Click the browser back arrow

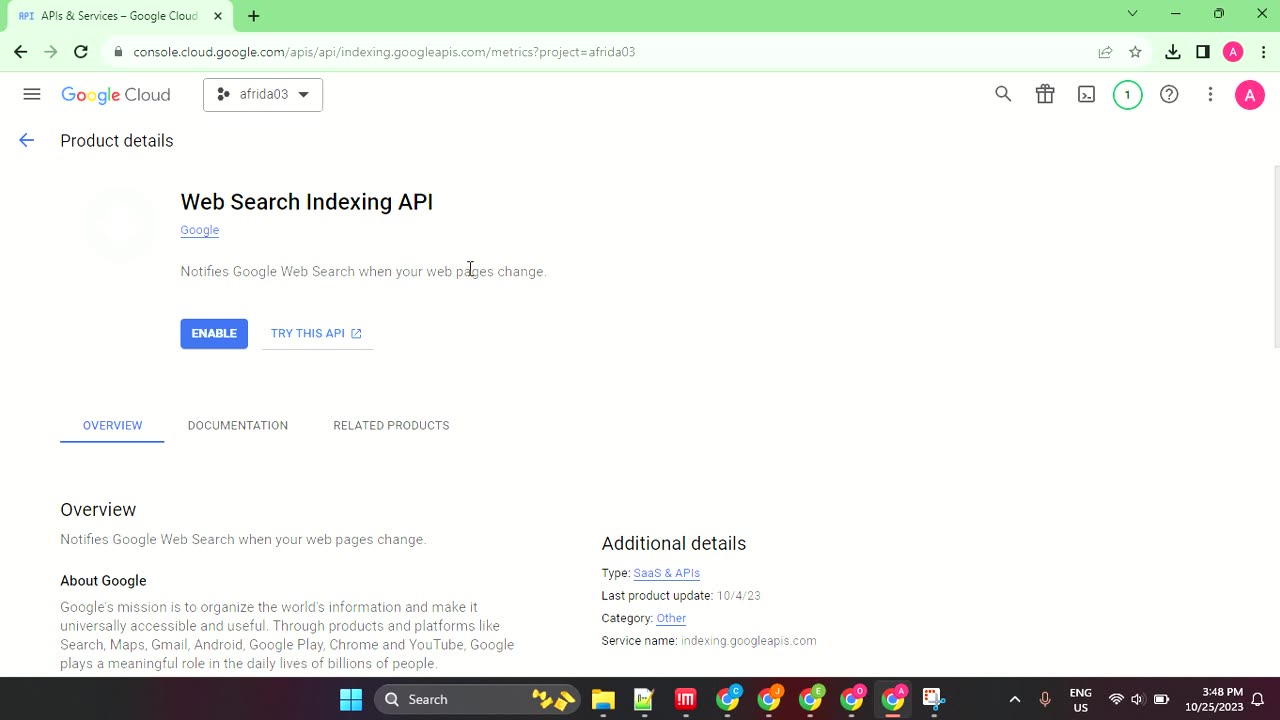coord(21,52)
